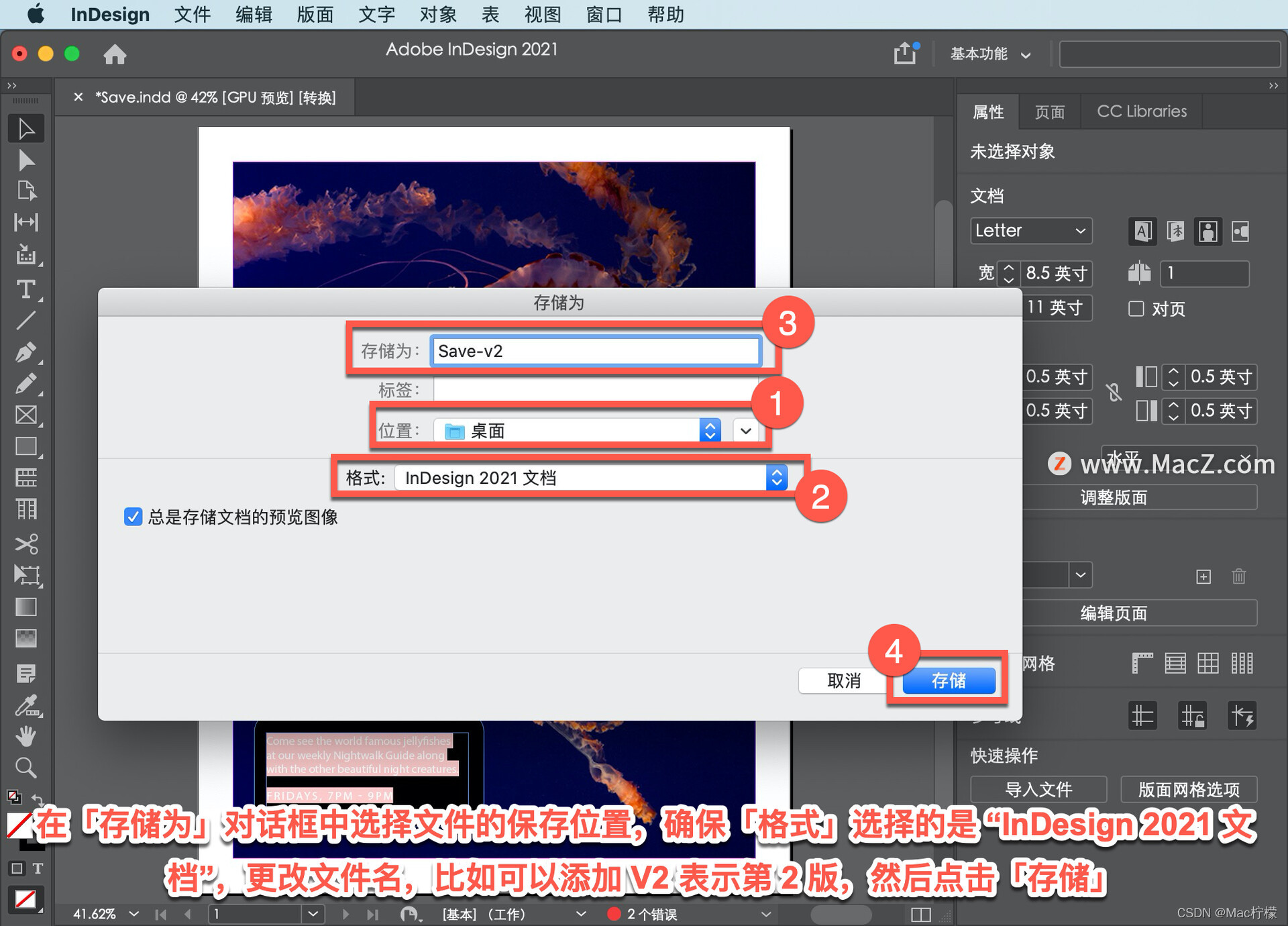Enable the 对页 facing pages checkbox

pos(1136,309)
